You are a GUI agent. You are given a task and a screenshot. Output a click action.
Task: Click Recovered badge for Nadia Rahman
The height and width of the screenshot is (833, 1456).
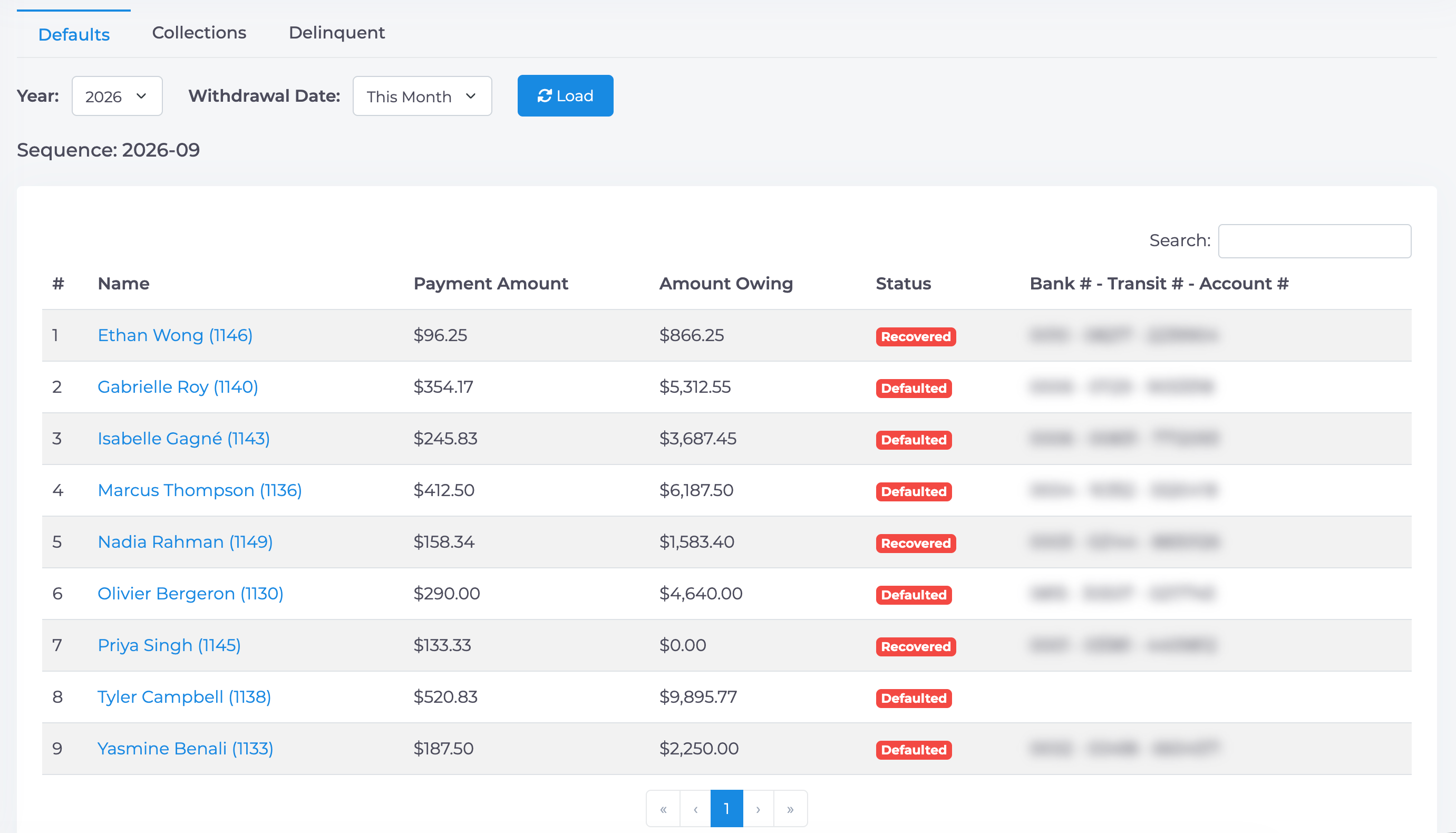click(x=916, y=543)
